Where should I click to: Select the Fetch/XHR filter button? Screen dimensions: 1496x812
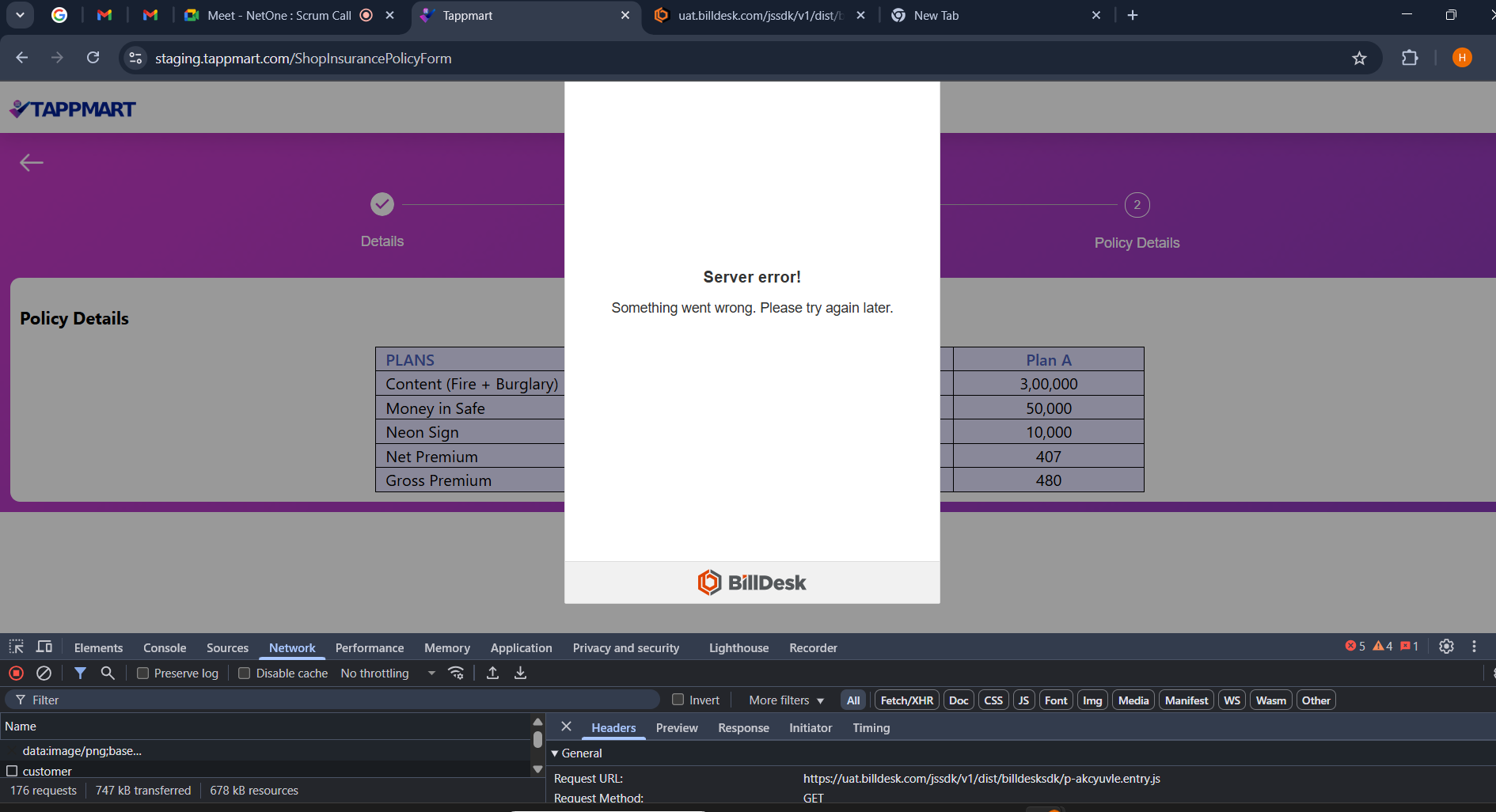tap(906, 700)
